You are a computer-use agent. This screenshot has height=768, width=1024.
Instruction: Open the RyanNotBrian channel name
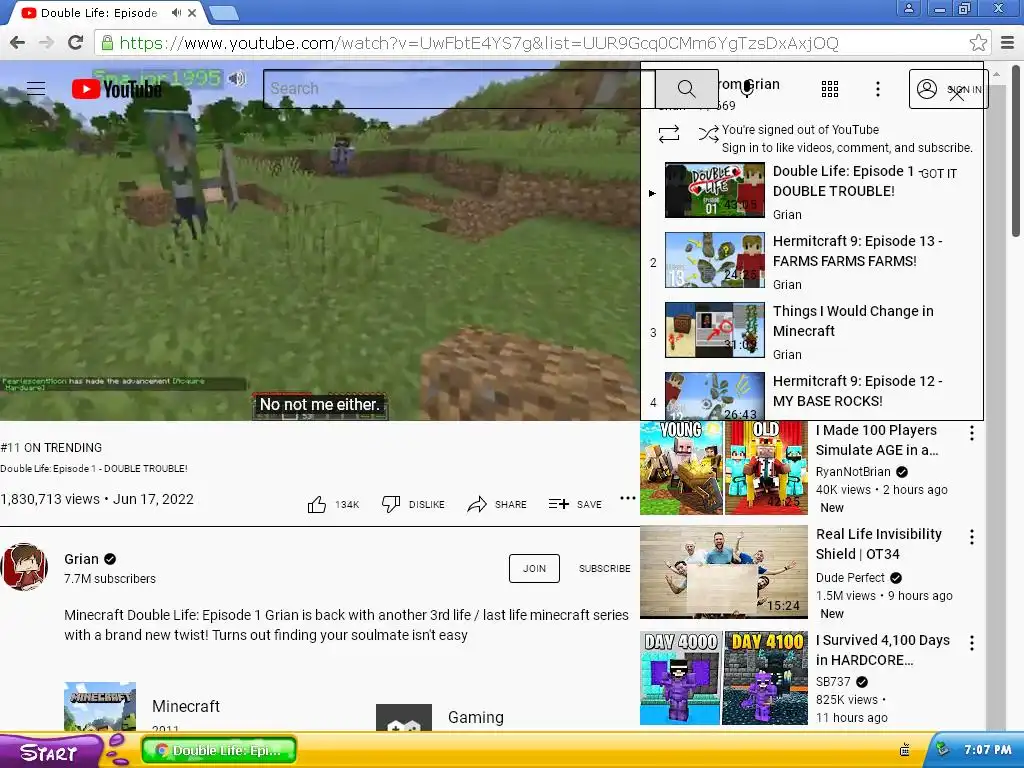click(x=853, y=472)
